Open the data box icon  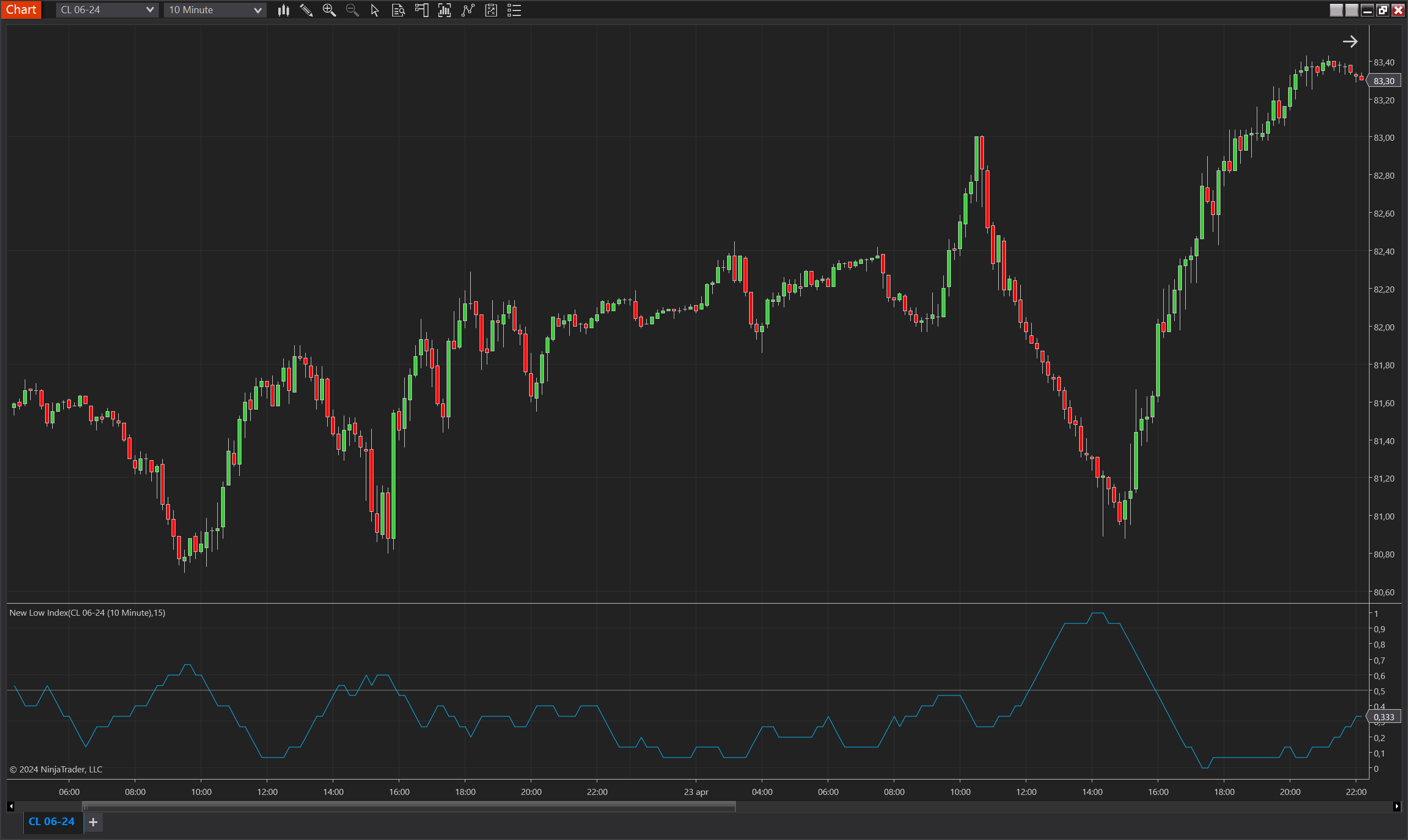pyautogui.click(x=398, y=10)
